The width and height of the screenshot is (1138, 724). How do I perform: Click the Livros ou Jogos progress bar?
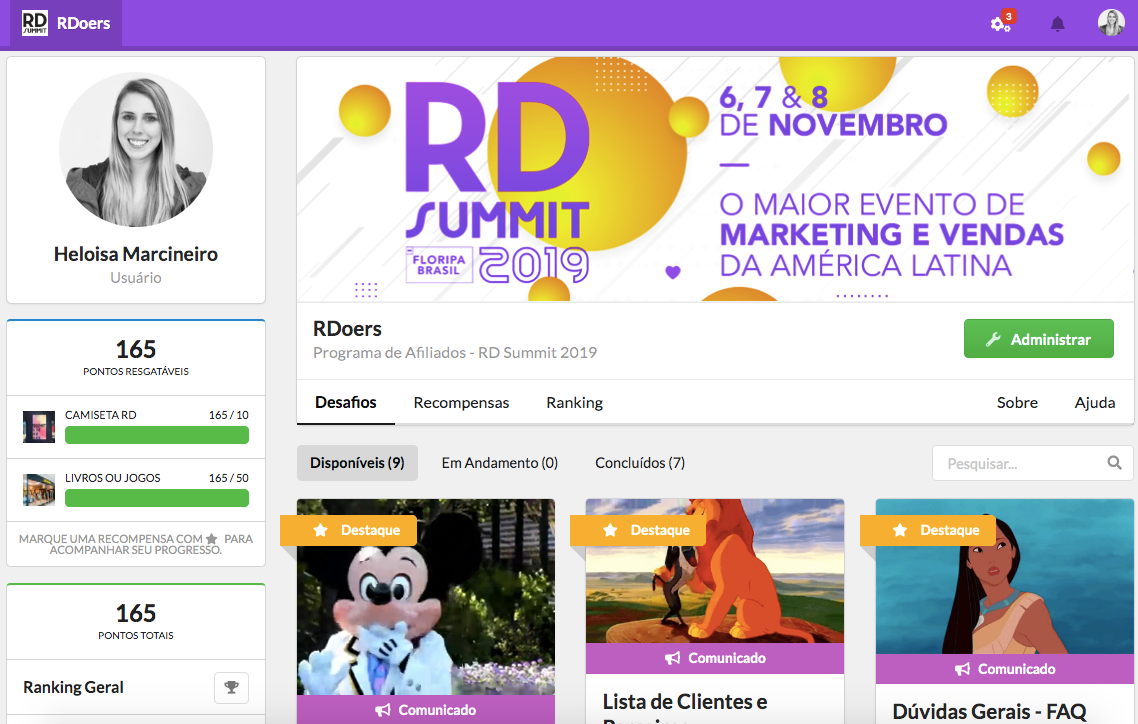[157, 498]
